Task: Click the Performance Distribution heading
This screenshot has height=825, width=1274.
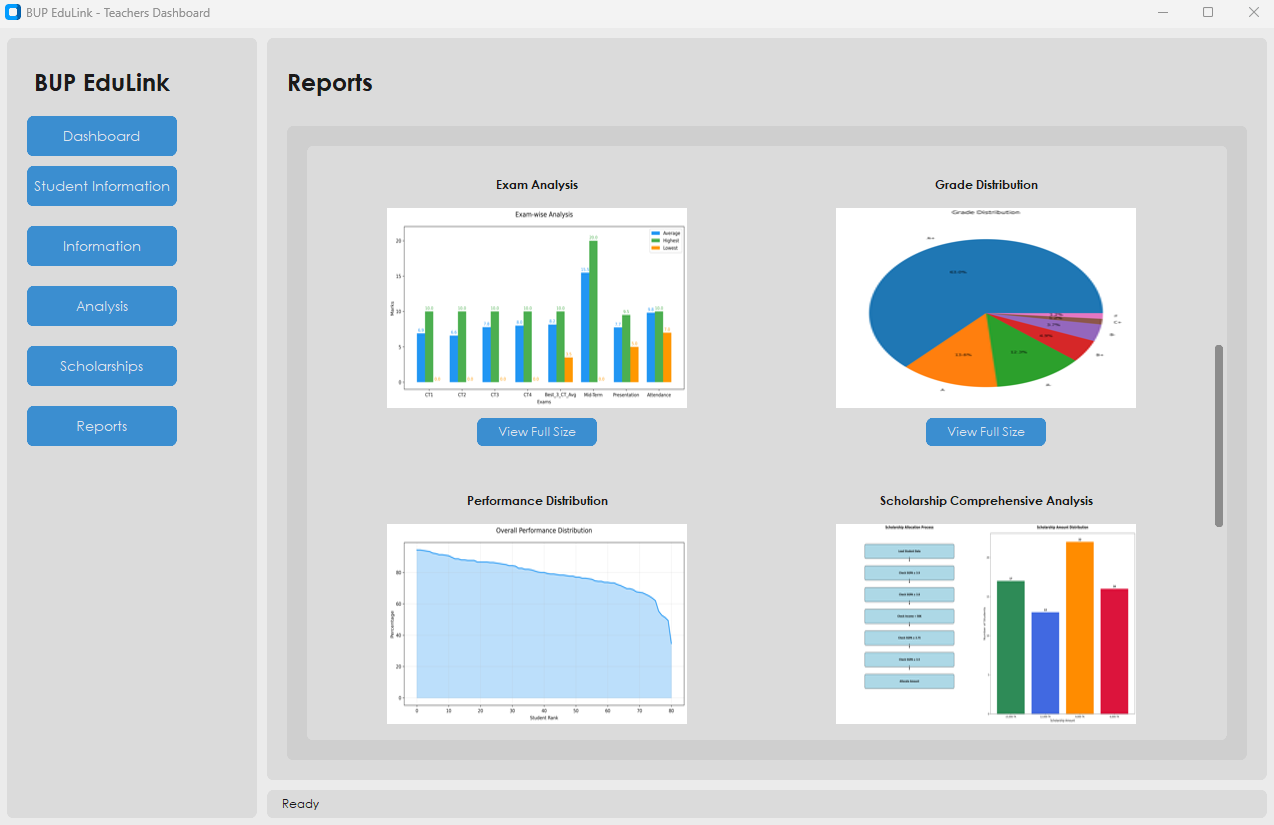Action: pyautogui.click(x=536, y=500)
